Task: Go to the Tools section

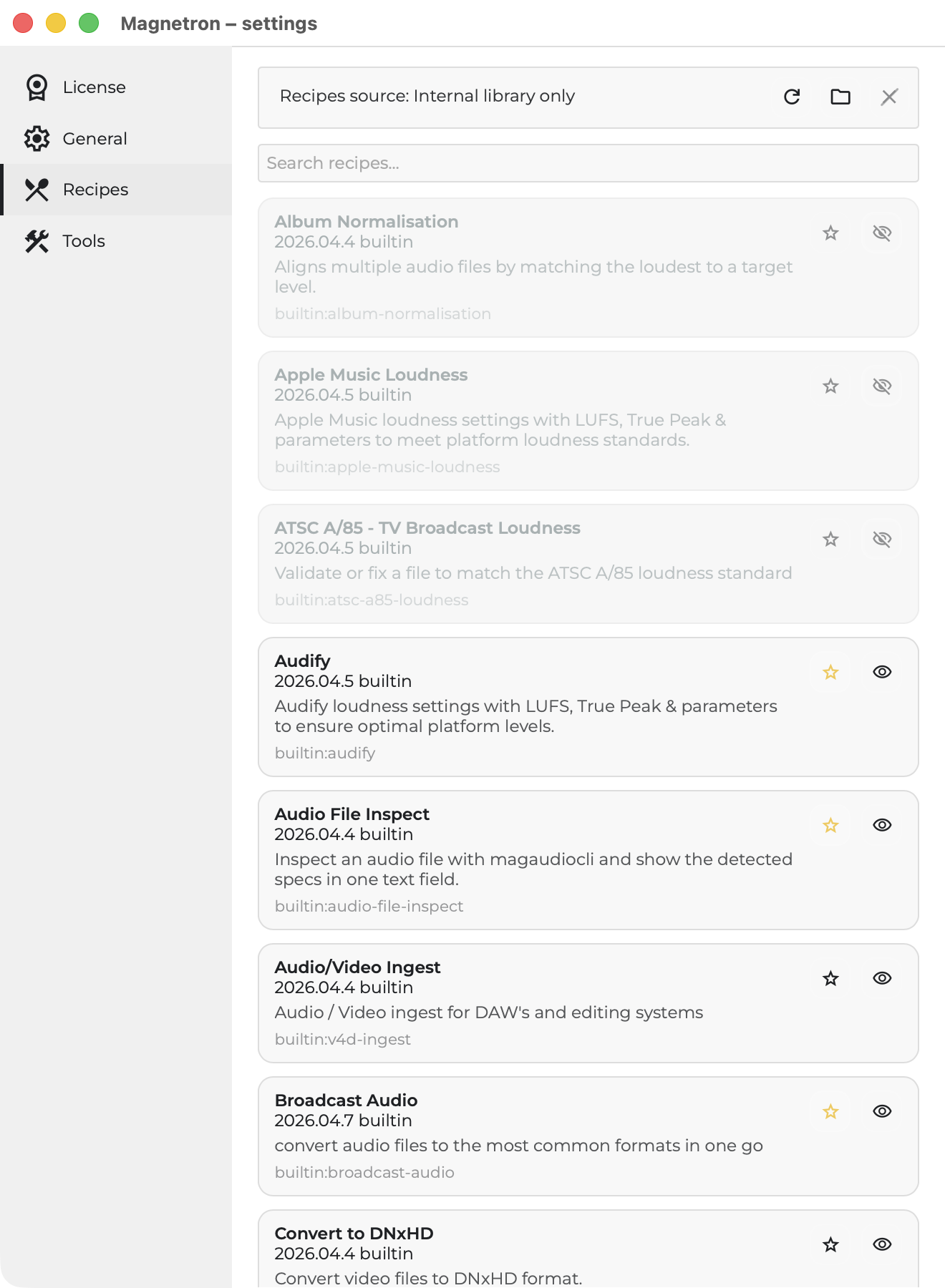Action: click(x=84, y=241)
